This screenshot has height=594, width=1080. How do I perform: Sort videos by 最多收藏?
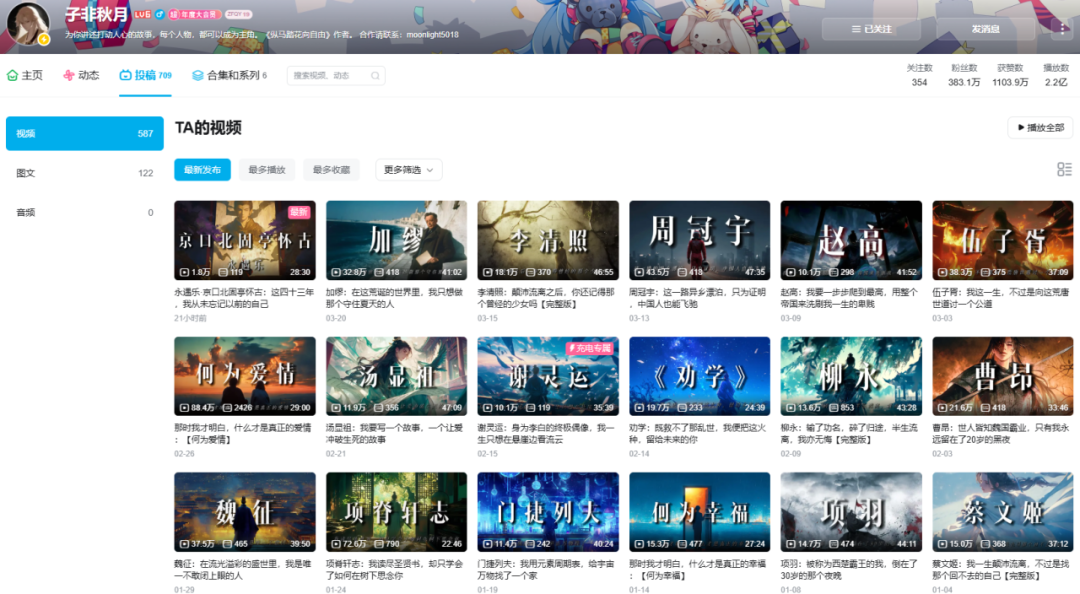pos(331,170)
